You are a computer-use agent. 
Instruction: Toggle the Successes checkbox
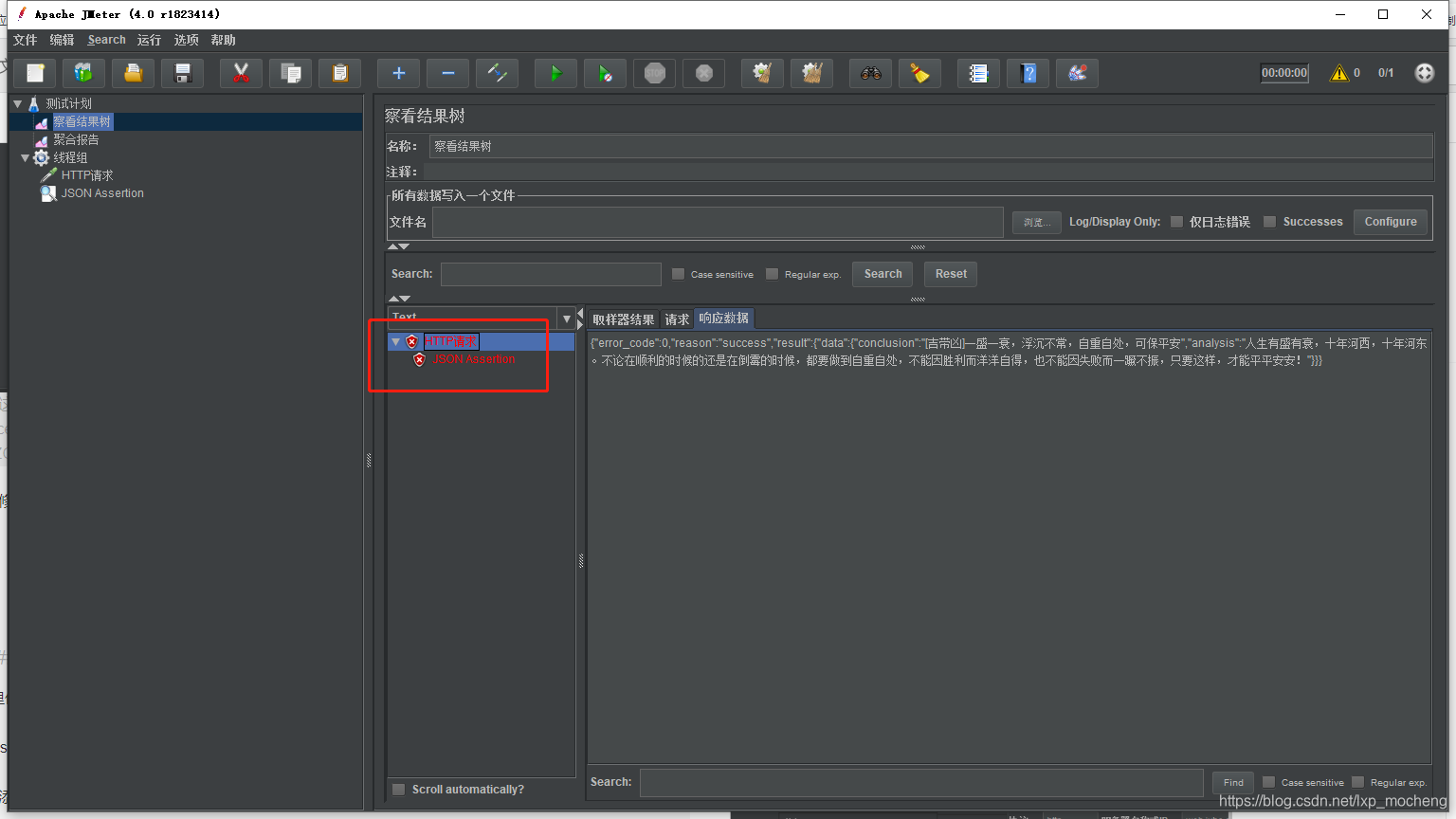[x=1269, y=222]
